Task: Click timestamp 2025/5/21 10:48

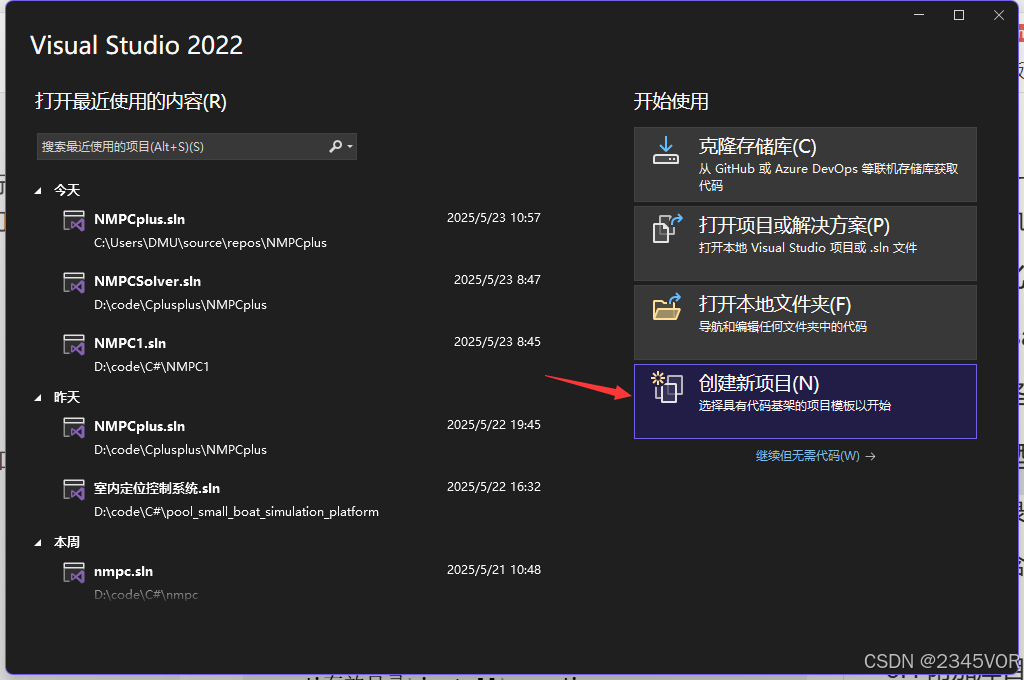Action: point(494,570)
